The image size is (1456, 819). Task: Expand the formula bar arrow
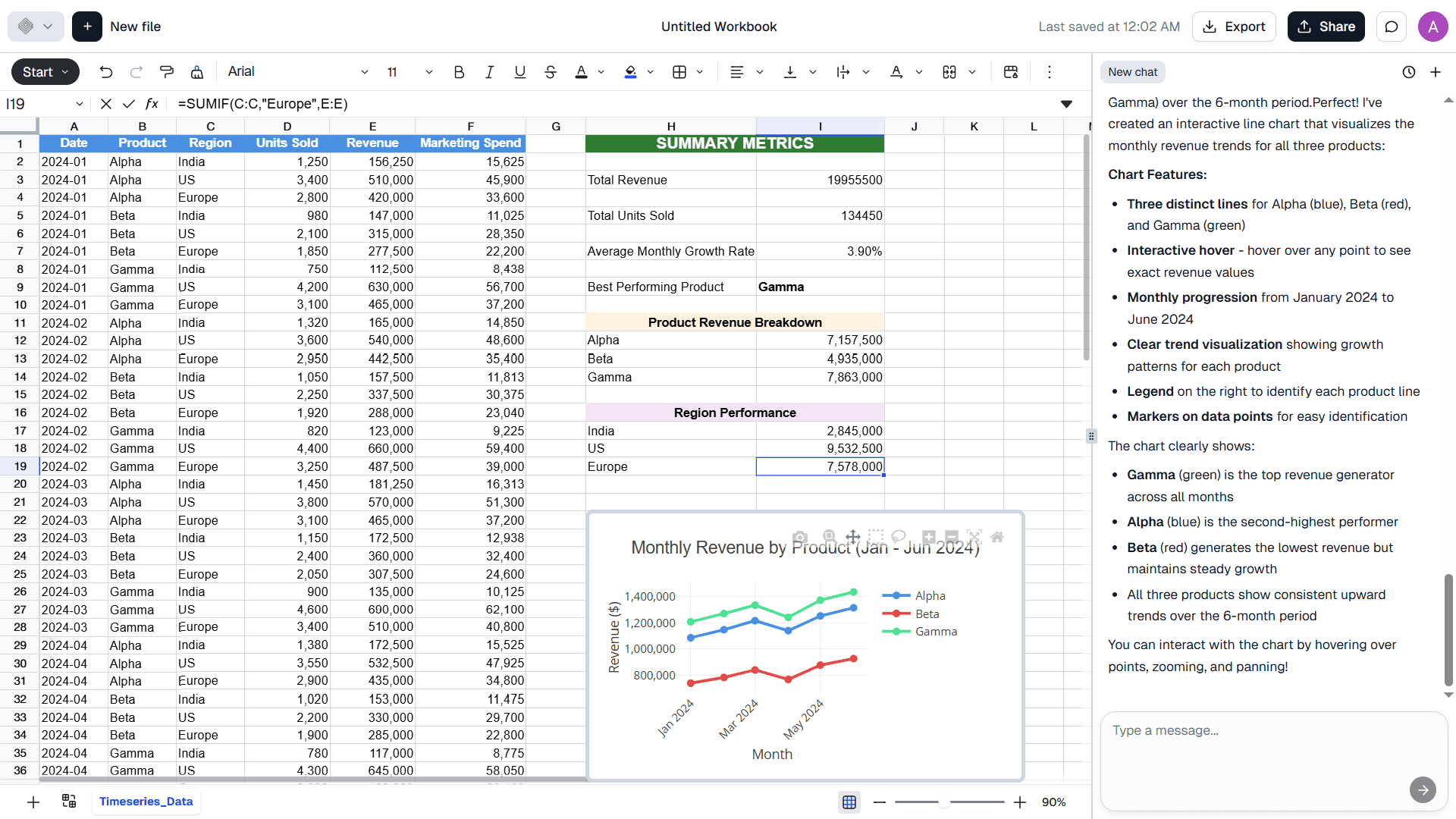(1066, 104)
